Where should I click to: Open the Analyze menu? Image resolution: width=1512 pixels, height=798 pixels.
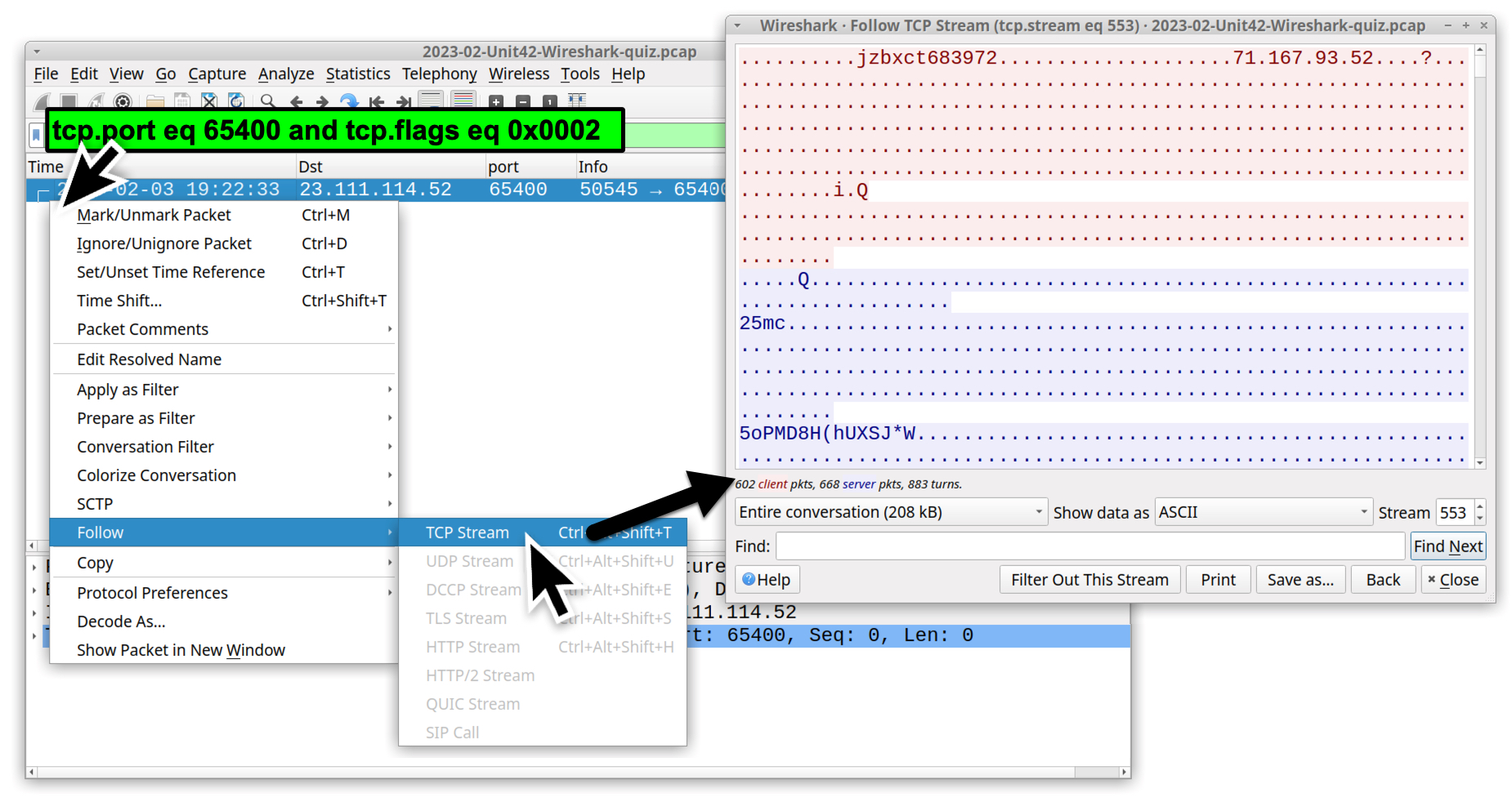[x=286, y=74]
